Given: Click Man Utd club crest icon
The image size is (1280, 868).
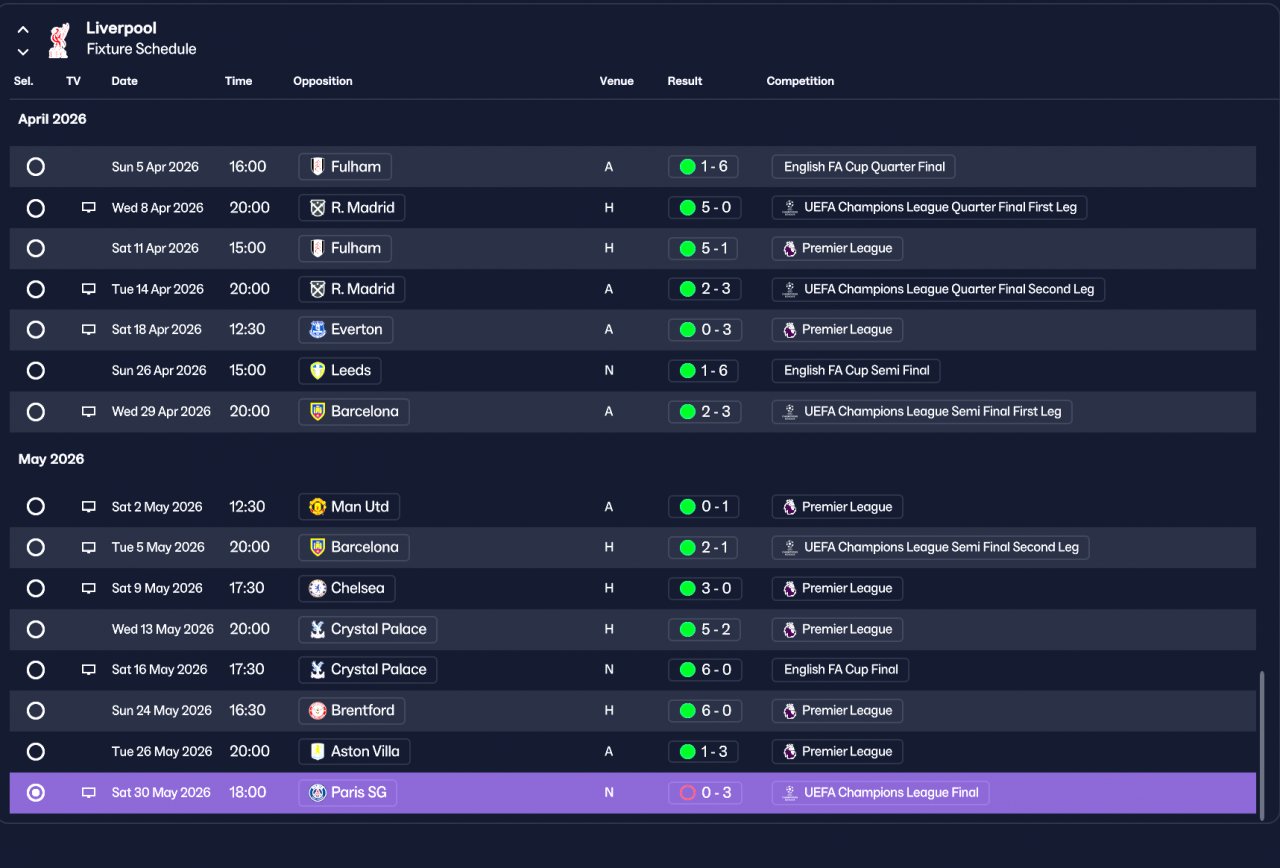Looking at the screenshot, I should [317, 507].
